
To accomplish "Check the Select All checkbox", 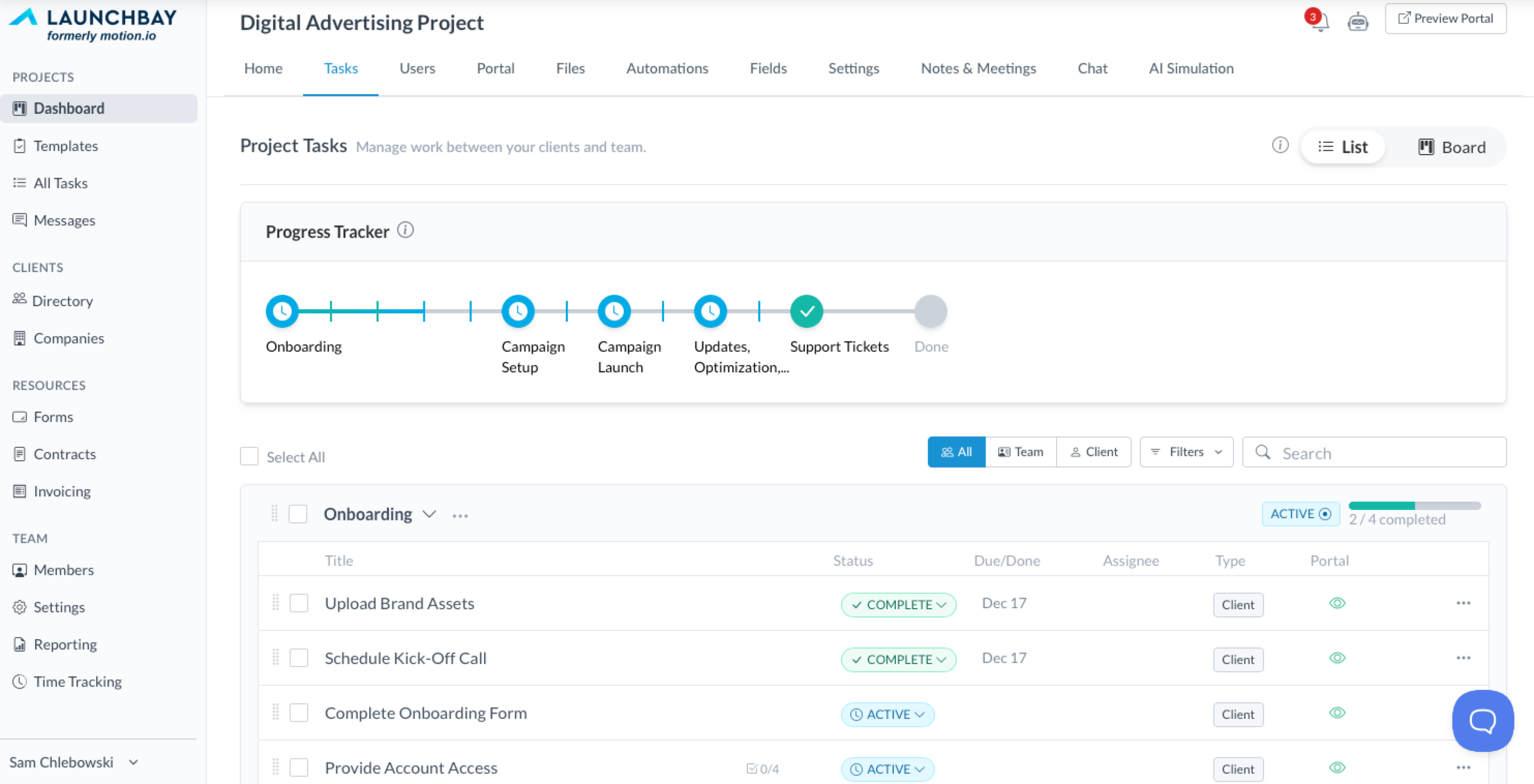I will tap(249, 457).
